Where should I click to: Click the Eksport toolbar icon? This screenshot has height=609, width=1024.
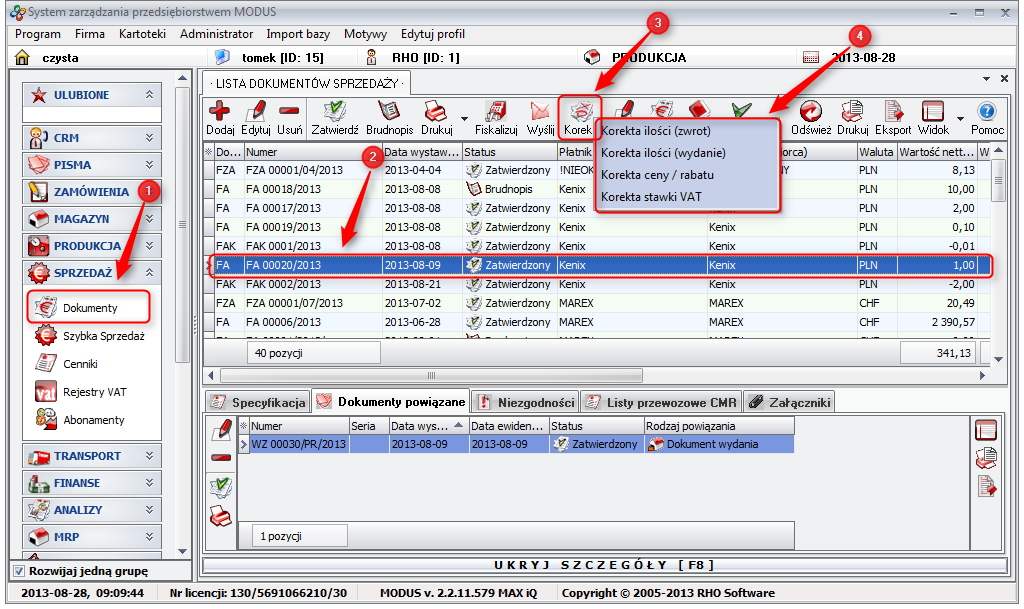coord(893,112)
